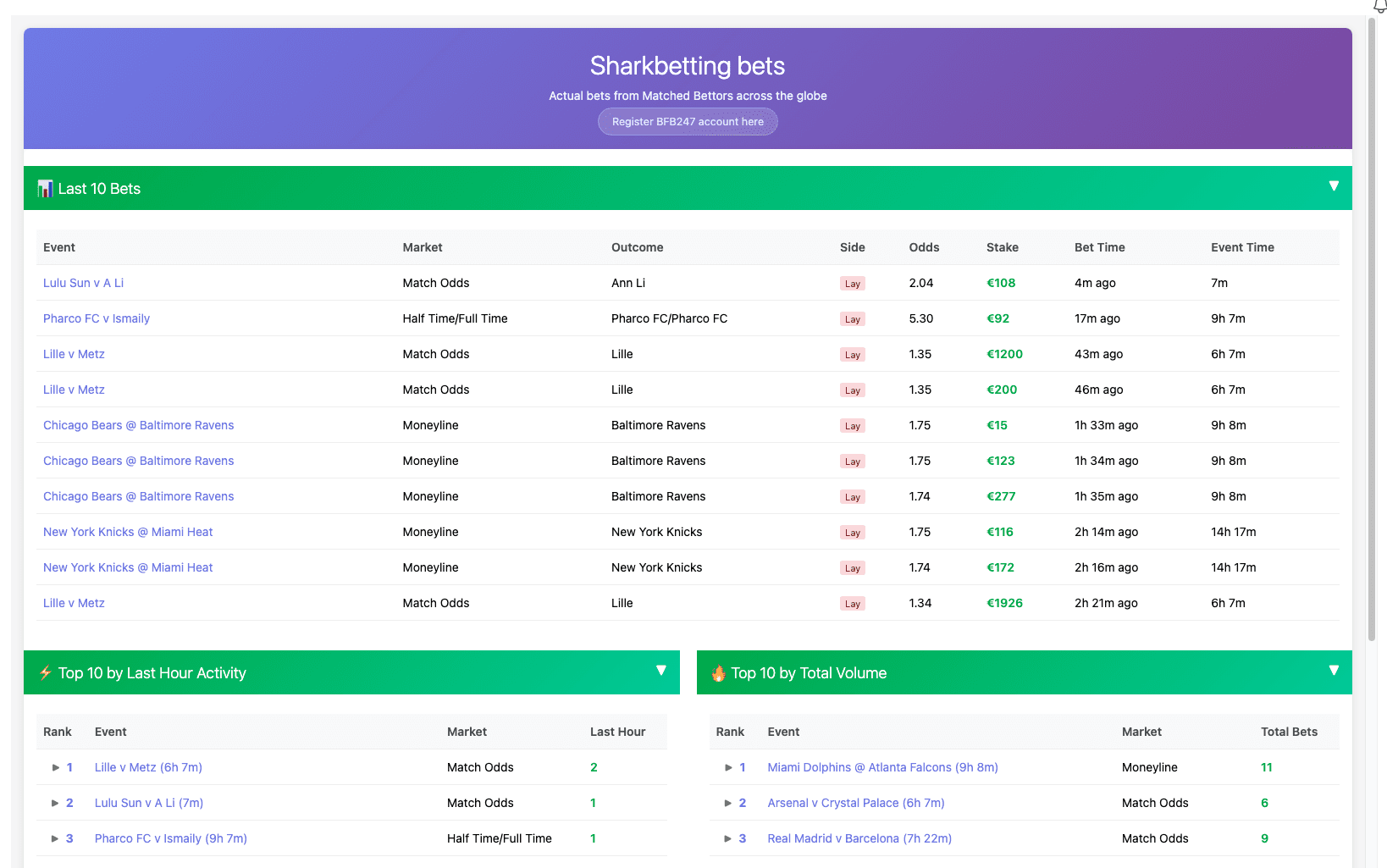Click the Outcome column header

tap(637, 247)
